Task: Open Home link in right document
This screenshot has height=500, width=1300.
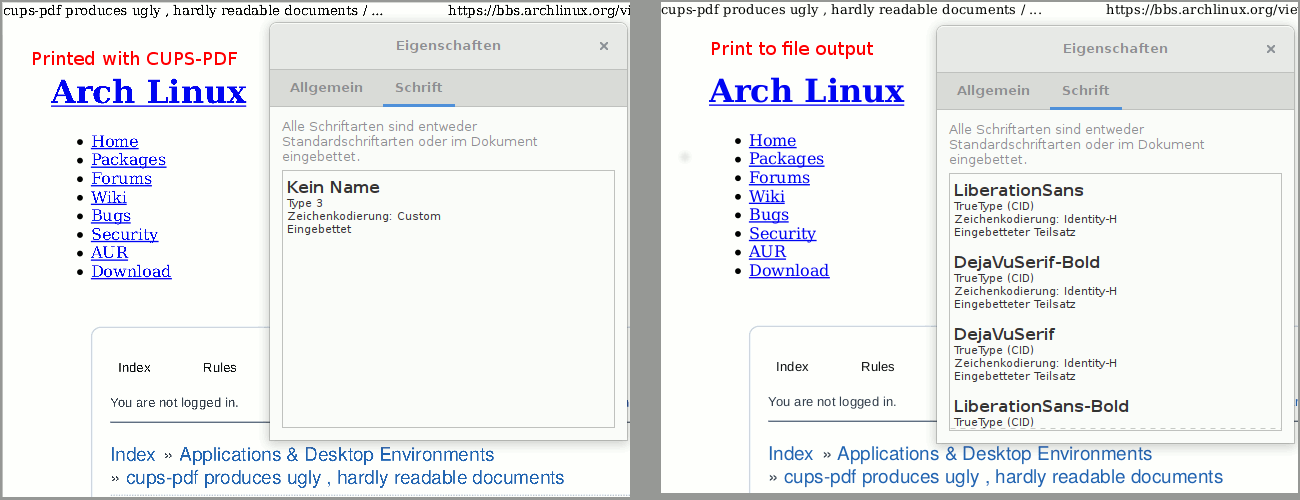Action: pos(773,141)
